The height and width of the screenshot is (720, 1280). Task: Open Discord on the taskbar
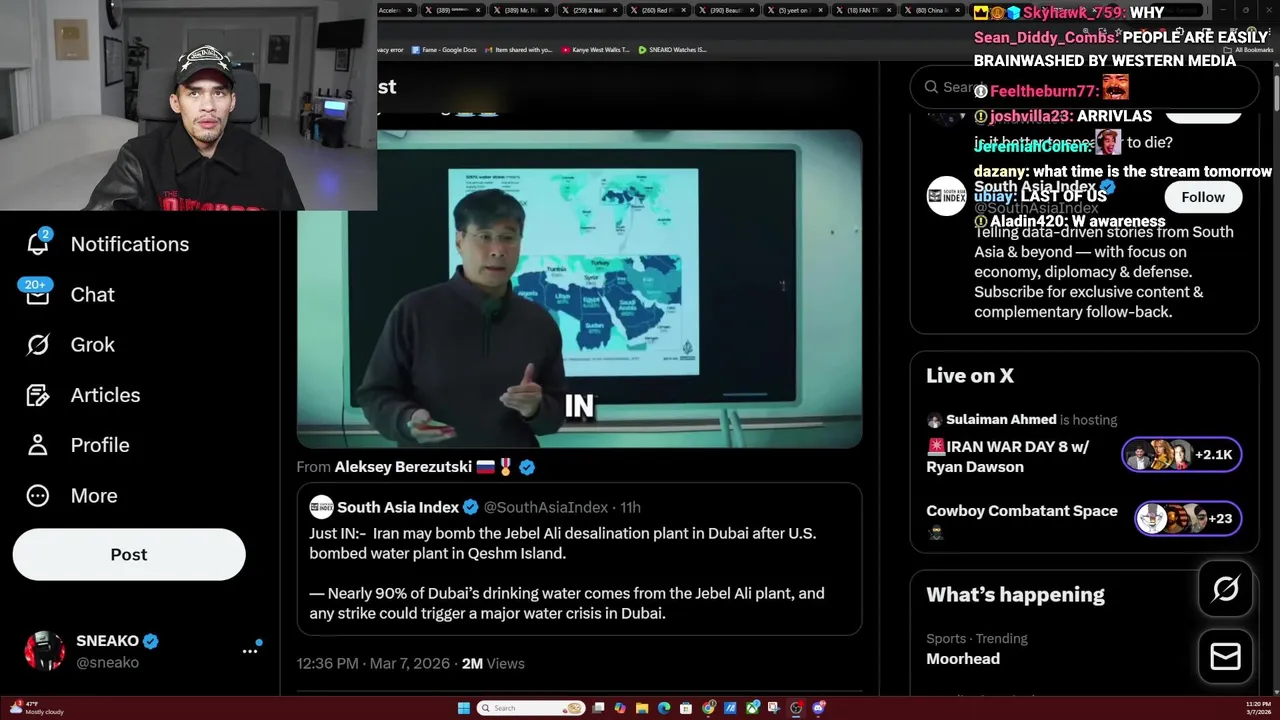[x=818, y=708]
